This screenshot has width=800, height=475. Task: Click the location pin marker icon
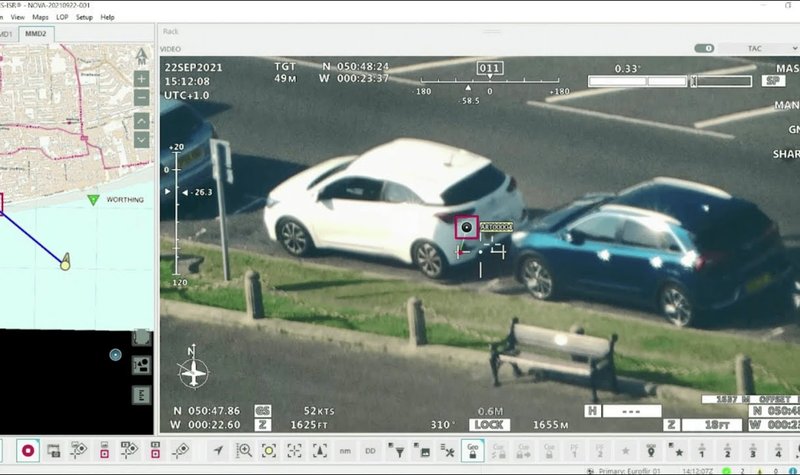(651, 451)
